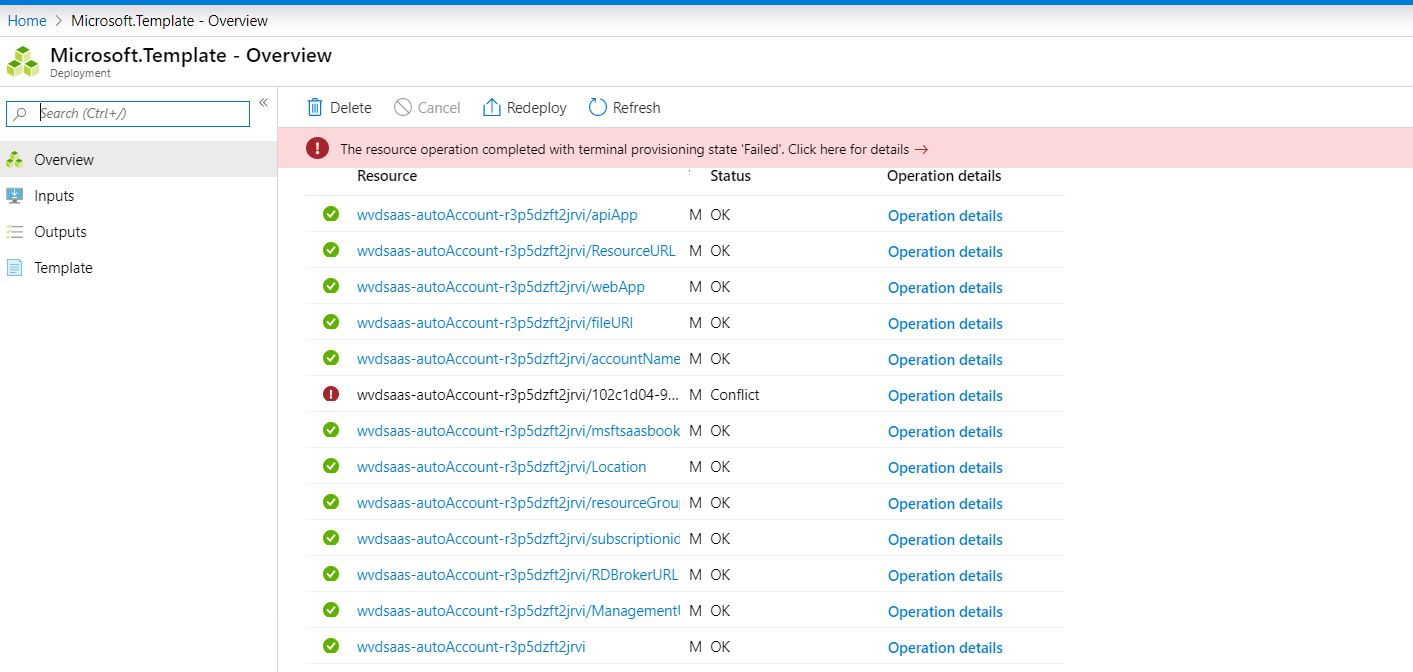1413x672 pixels.
Task: Click the disabled Cancel icon
Action: click(x=401, y=107)
